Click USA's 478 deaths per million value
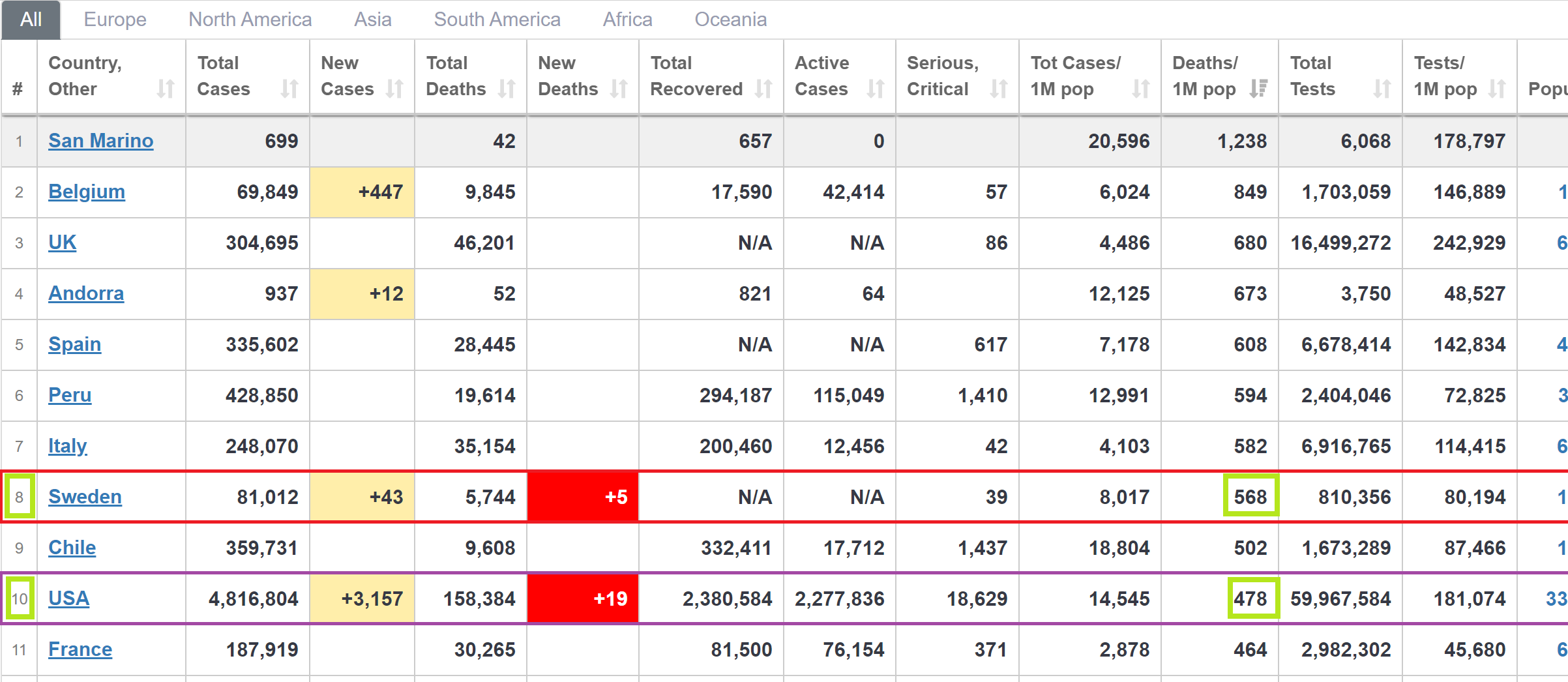 (x=1250, y=599)
